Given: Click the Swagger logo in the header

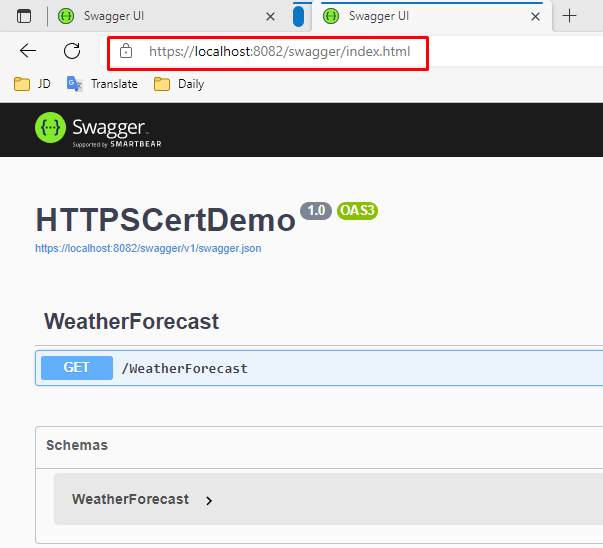Looking at the screenshot, I should pos(98,130).
